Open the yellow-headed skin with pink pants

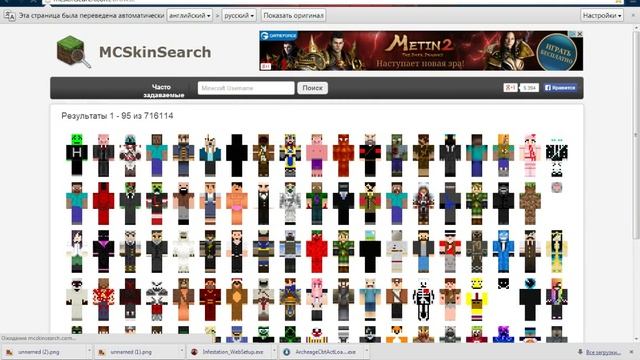point(477,300)
